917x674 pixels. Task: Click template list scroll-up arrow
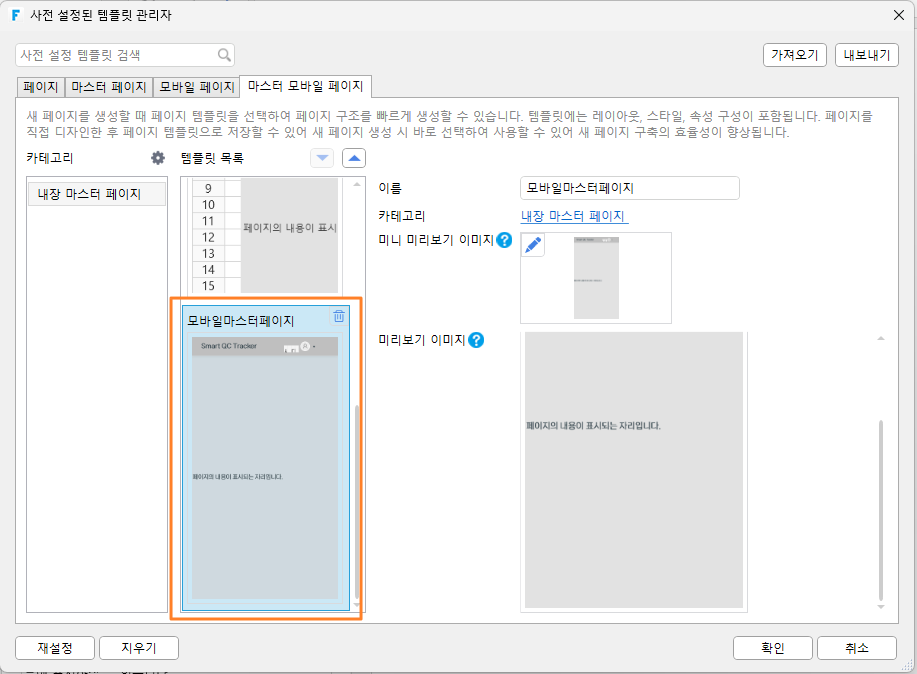point(357,184)
